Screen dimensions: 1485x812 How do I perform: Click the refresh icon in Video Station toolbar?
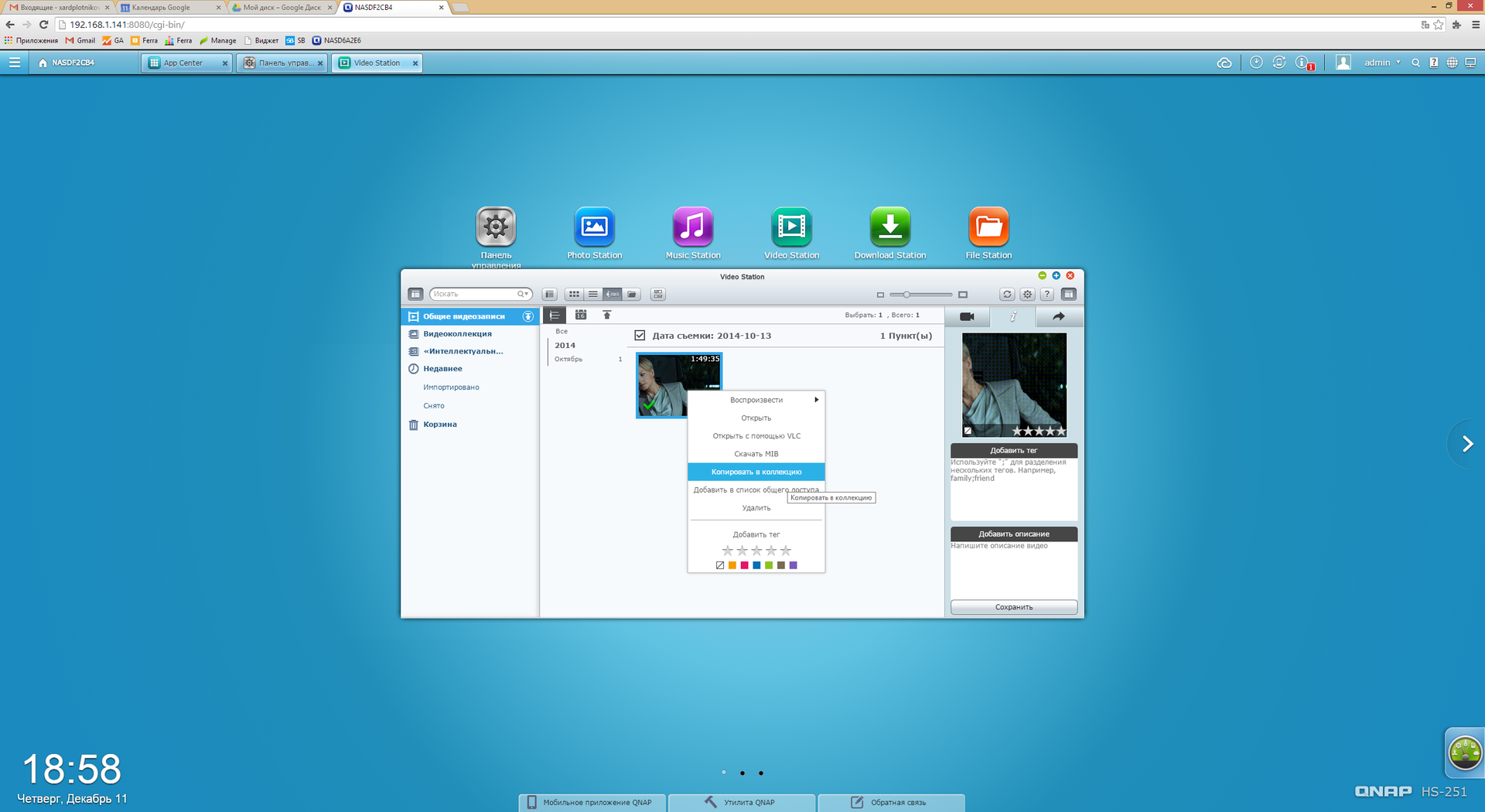[1006, 295]
